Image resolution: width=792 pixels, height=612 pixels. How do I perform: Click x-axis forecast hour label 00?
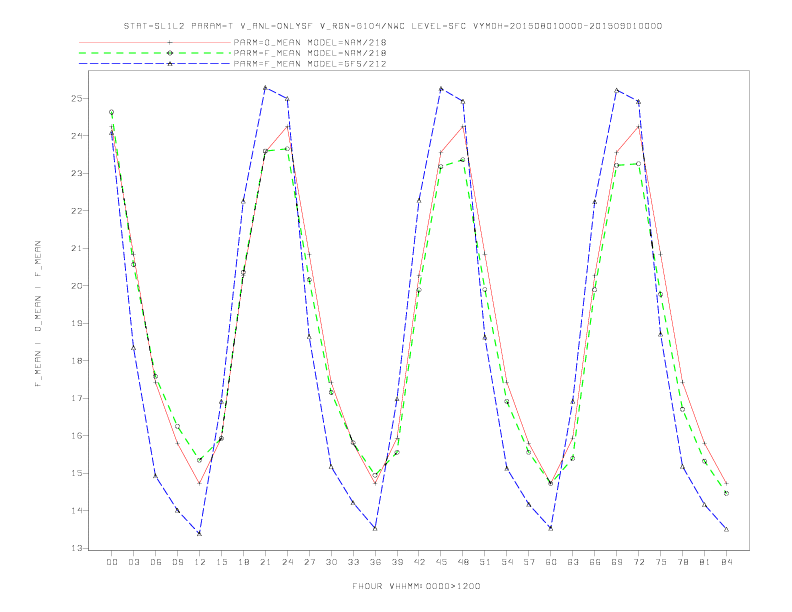112,562
